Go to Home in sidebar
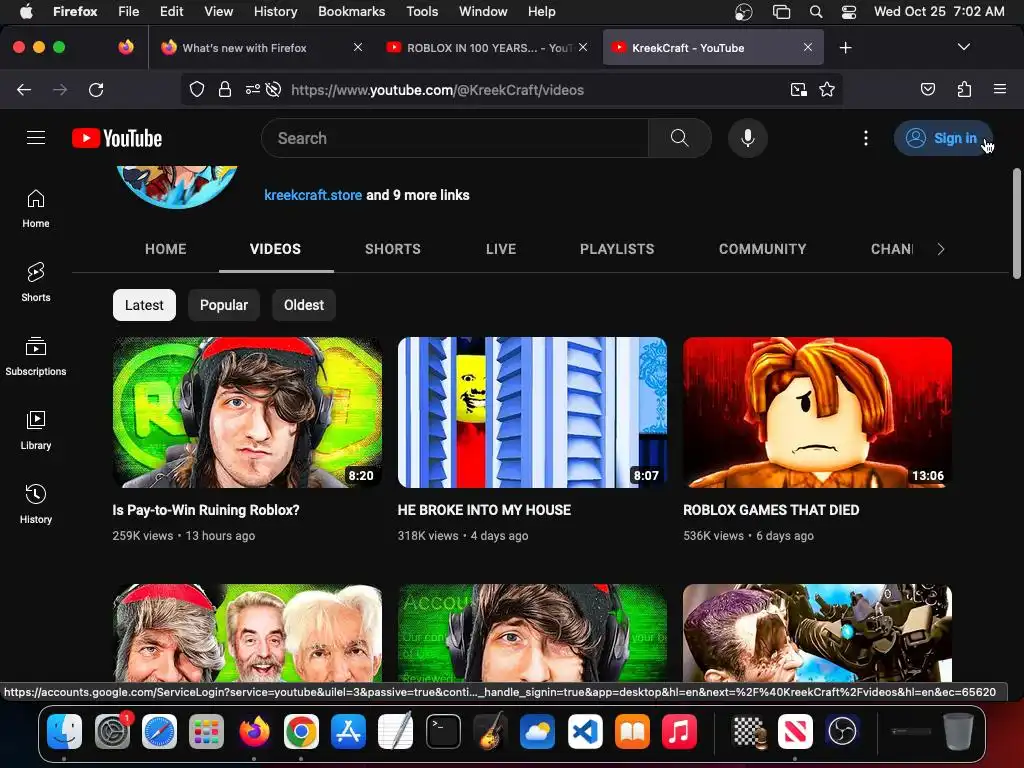 tap(36, 209)
